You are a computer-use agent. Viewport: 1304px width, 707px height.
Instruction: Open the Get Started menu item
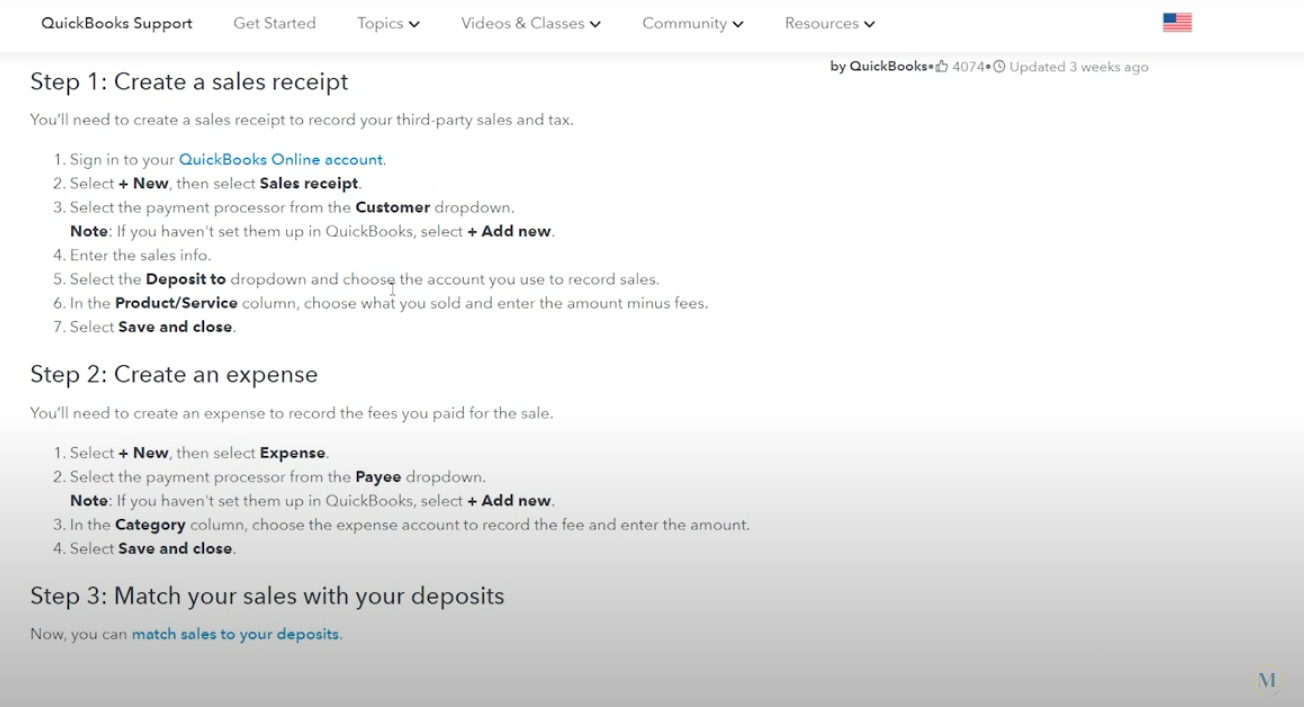(274, 23)
